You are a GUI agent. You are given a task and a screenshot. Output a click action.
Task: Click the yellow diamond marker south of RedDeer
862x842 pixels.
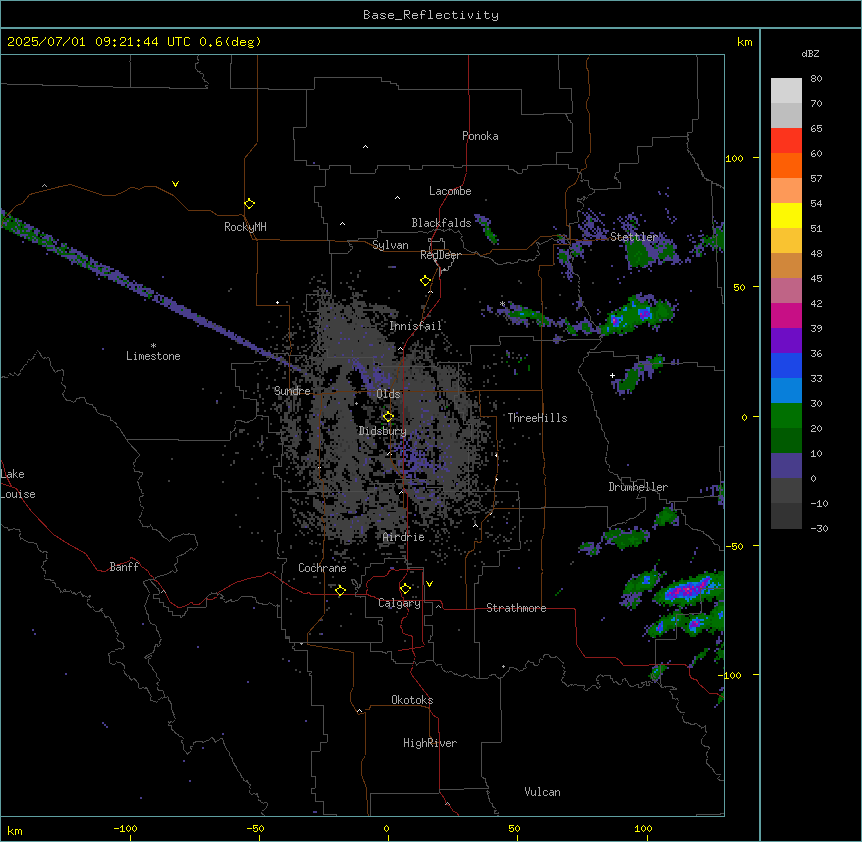(x=426, y=281)
